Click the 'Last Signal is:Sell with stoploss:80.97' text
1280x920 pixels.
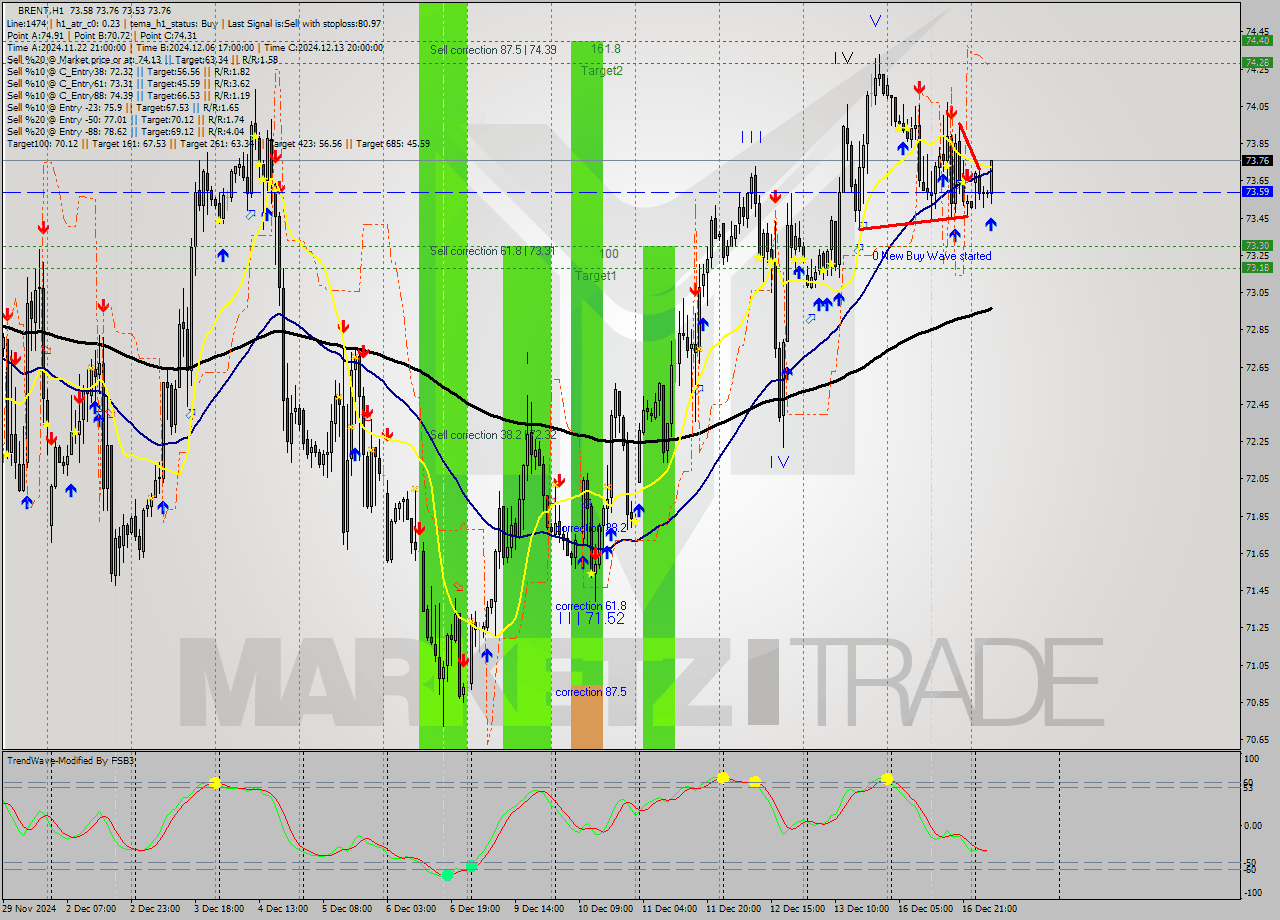304,23
